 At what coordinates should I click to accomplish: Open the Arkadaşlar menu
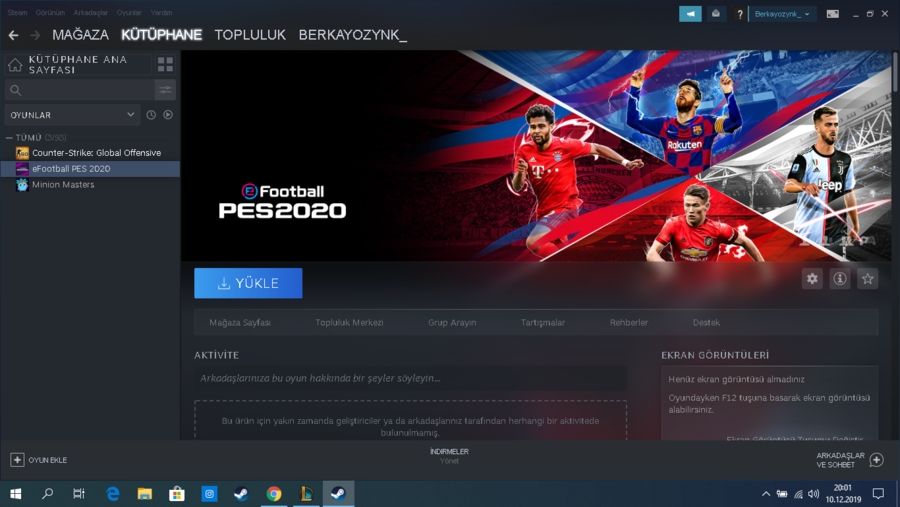point(90,13)
